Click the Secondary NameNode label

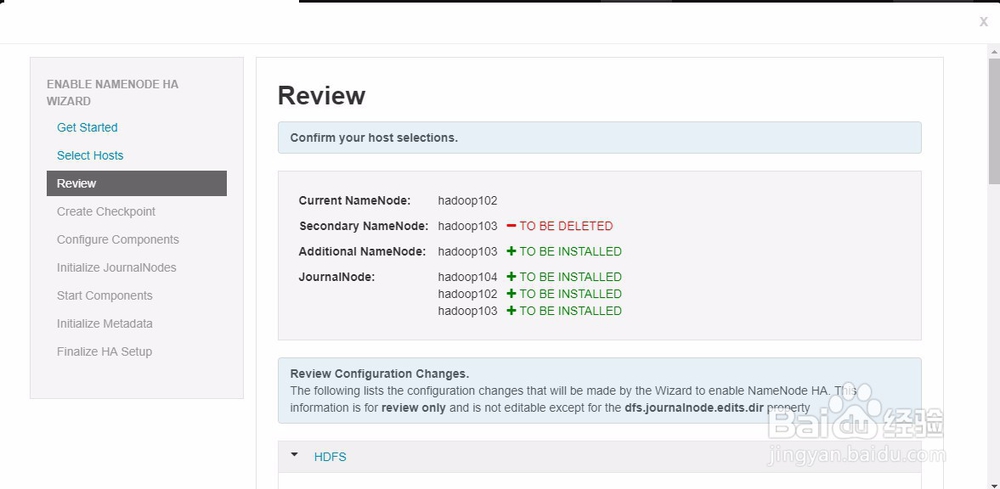(x=364, y=226)
